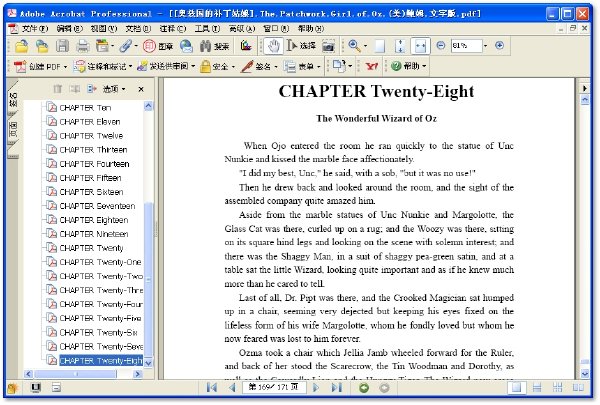Click document vertical scrollbar up arrow
The width and height of the screenshot is (600, 405).
(x=585, y=100)
